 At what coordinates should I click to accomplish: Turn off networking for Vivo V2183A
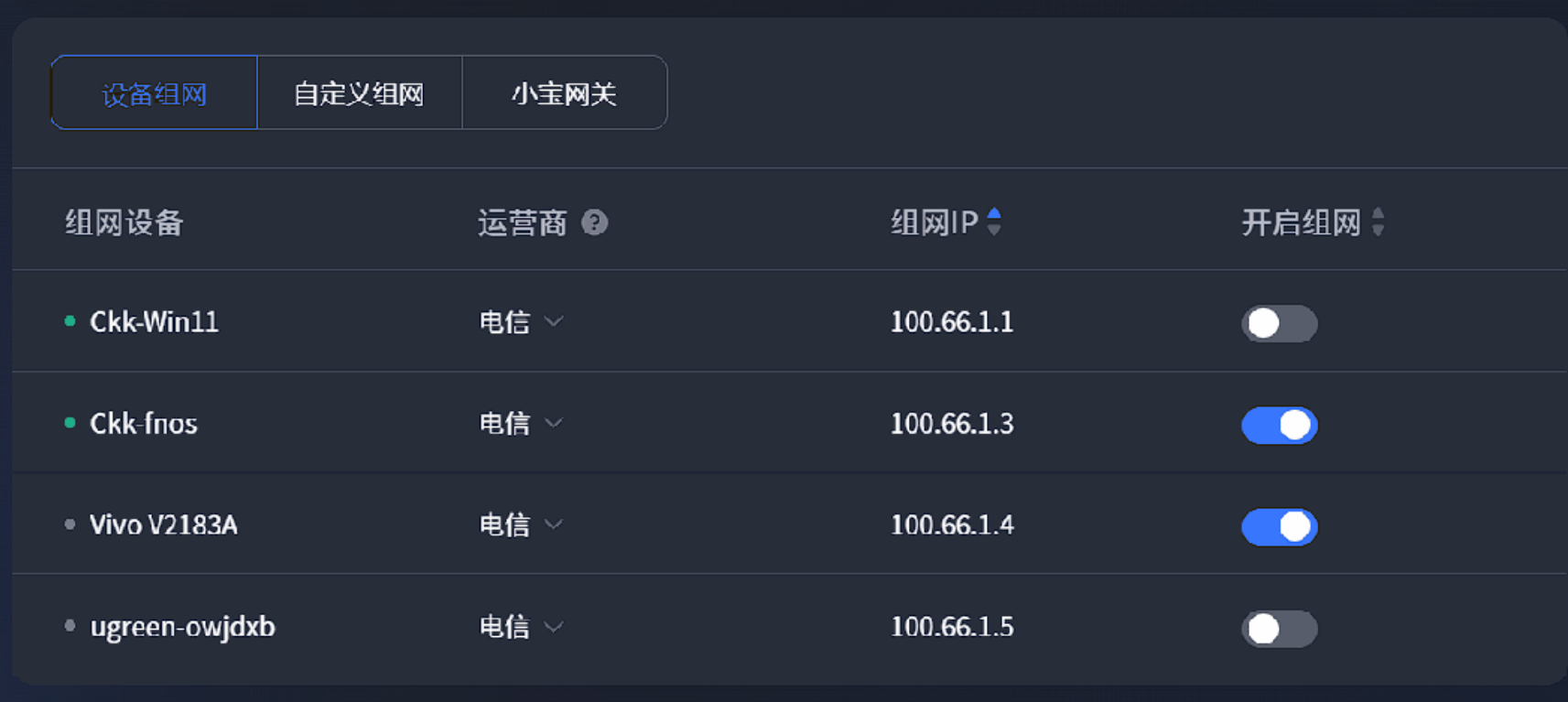1279,526
